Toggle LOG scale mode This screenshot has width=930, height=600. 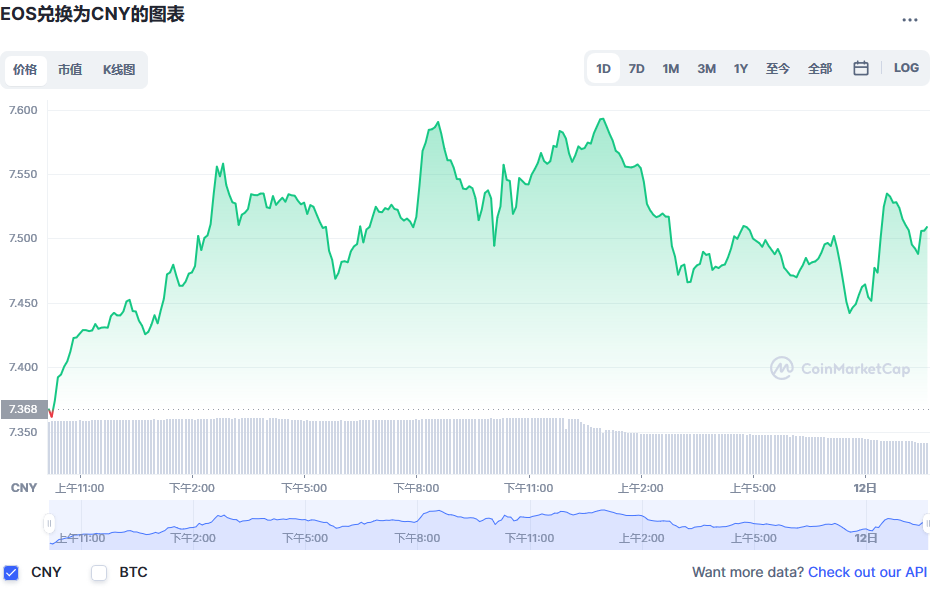906,68
